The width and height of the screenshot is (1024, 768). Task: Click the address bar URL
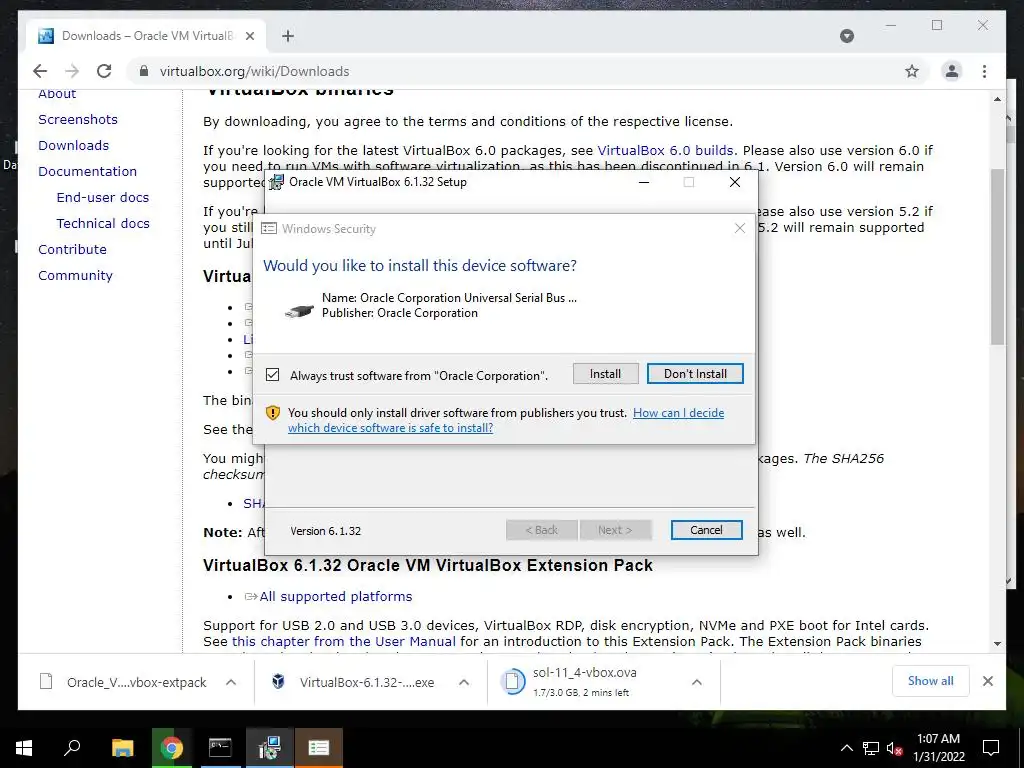point(254,71)
